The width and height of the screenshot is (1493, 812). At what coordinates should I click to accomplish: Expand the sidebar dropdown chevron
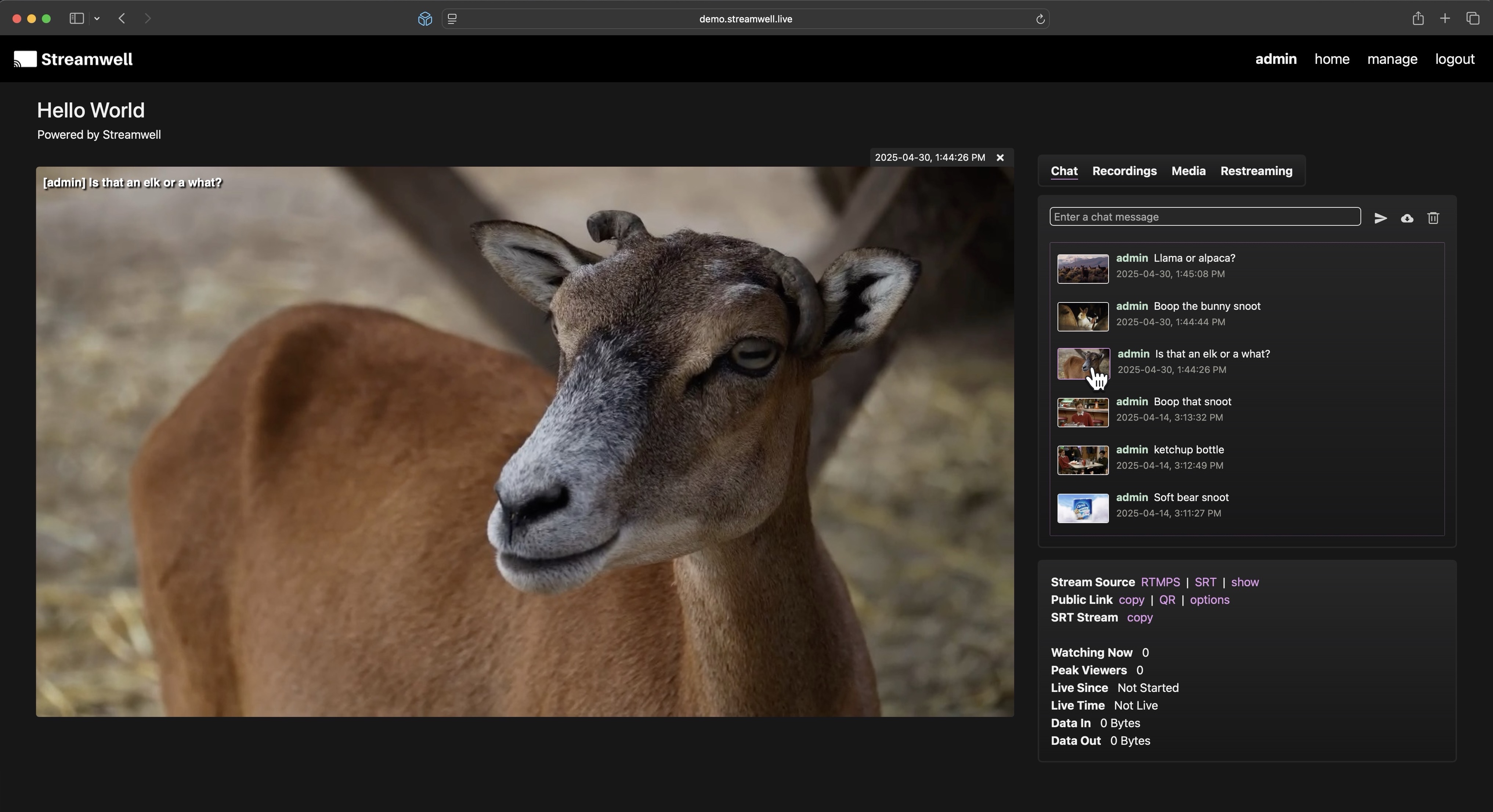click(97, 19)
